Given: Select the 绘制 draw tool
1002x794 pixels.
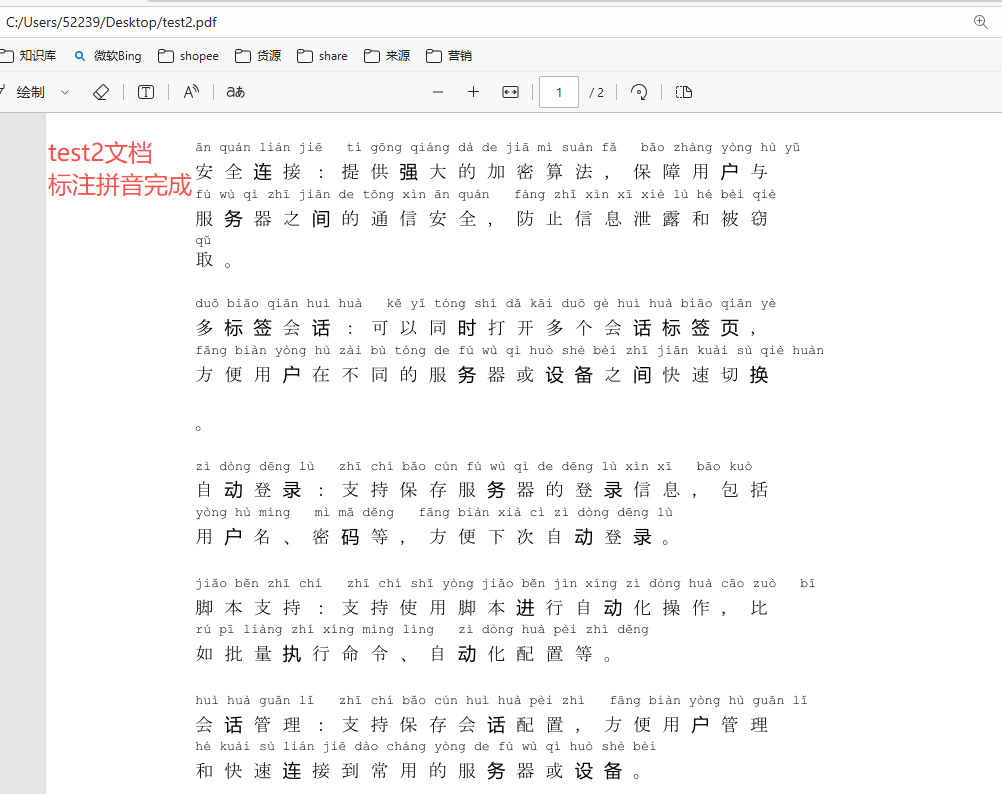Looking at the screenshot, I should [x=24, y=92].
